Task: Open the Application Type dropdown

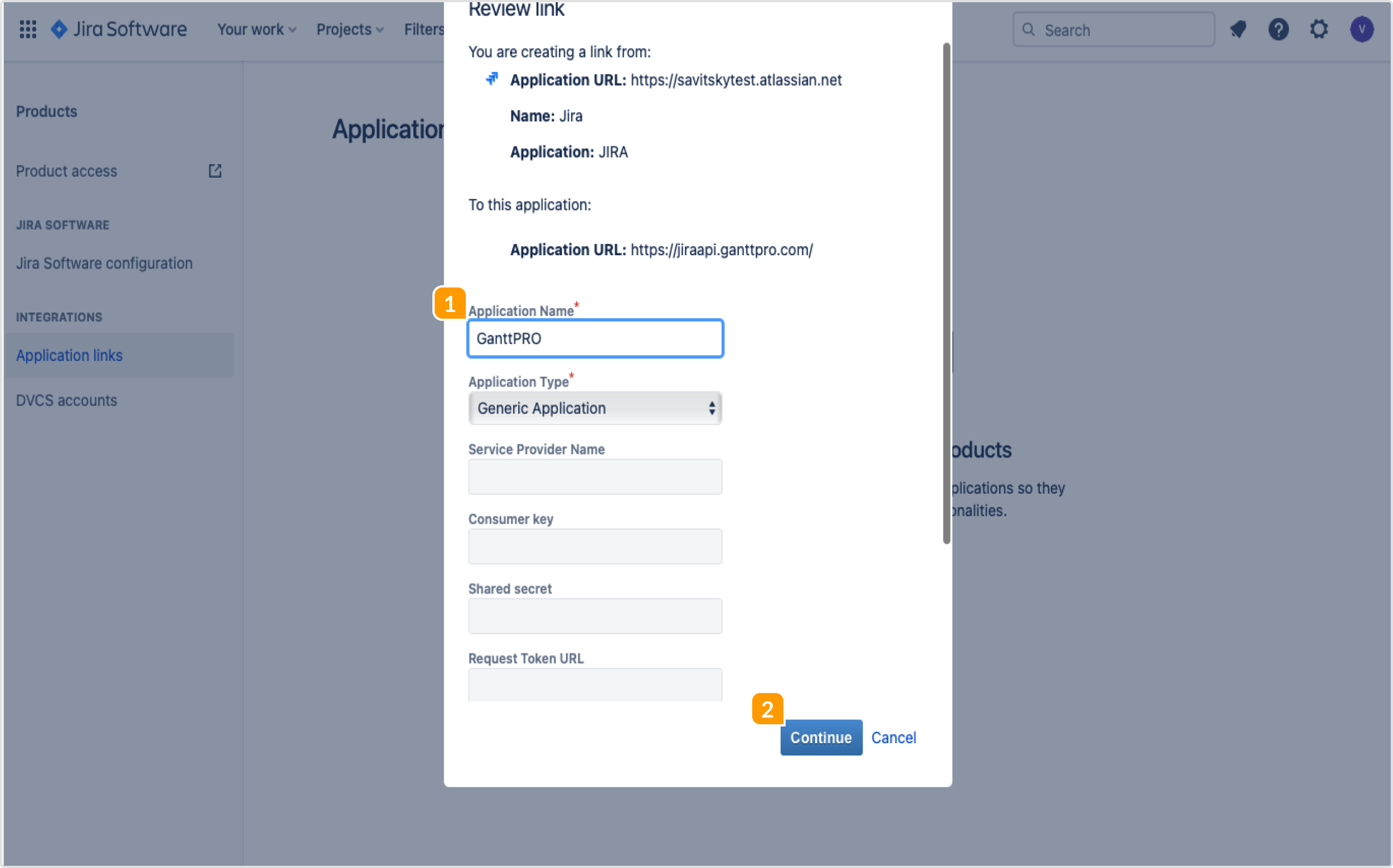Action: 596,408
